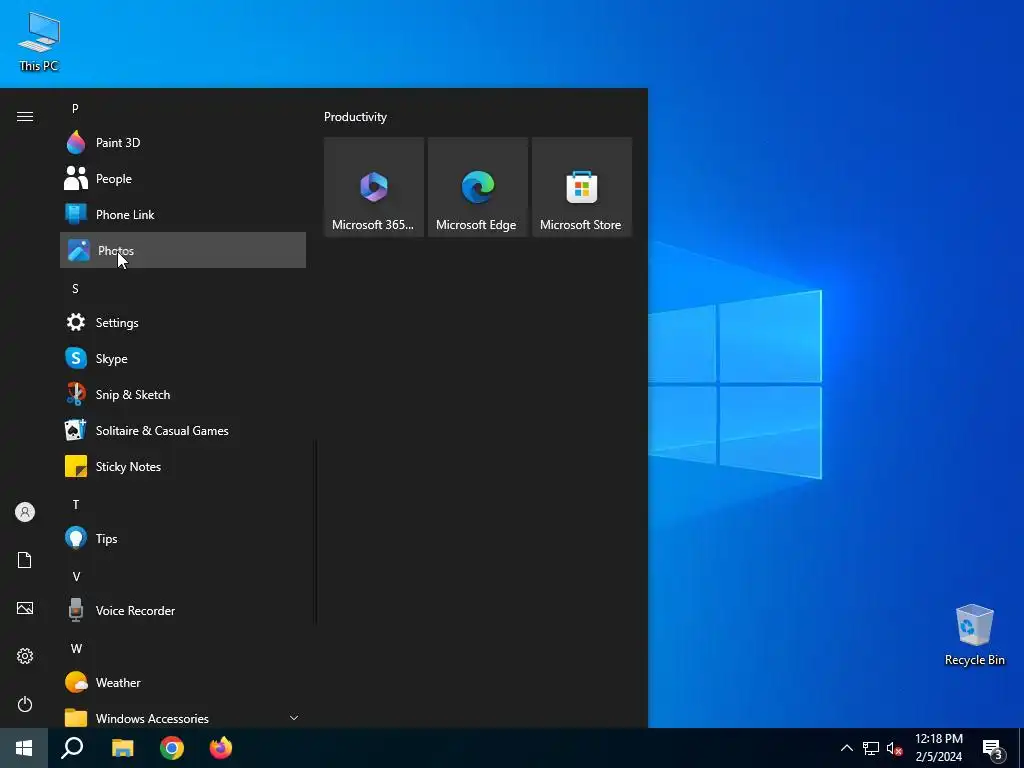Image resolution: width=1024 pixels, height=768 pixels.
Task: Show hidden system tray icons
Action: pyautogui.click(x=846, y=748)
